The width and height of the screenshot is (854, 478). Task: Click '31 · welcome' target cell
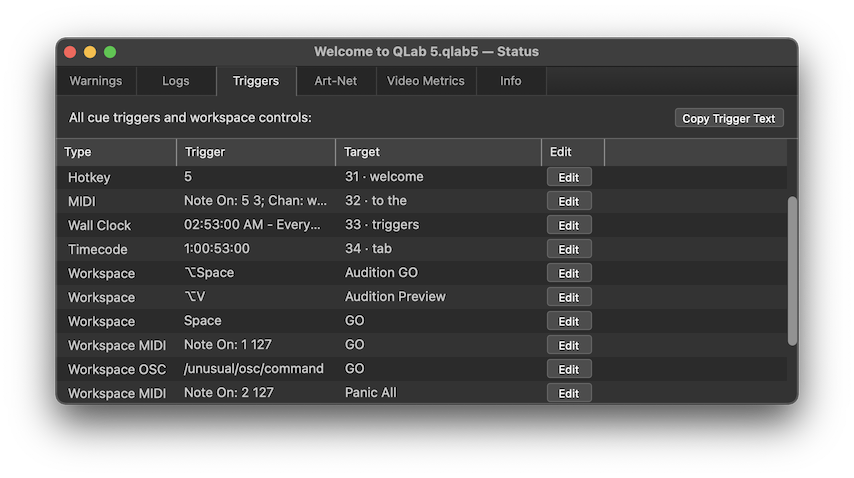(384, 177)
